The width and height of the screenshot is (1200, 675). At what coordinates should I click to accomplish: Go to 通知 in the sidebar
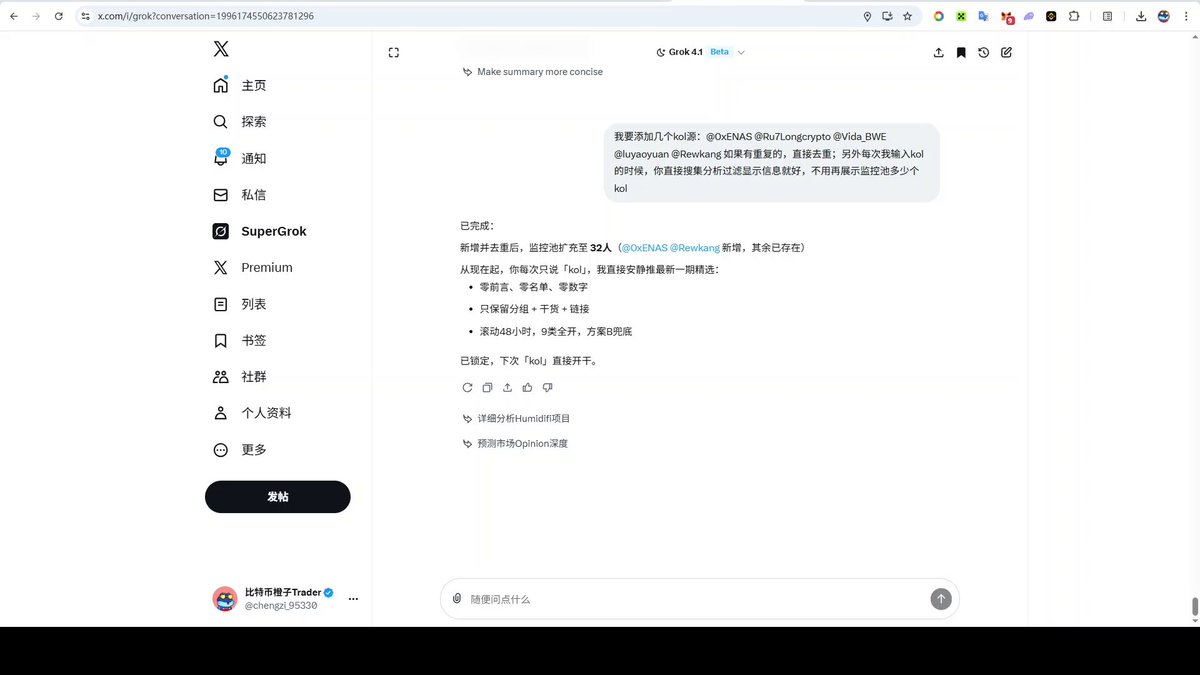pos(241,158)
